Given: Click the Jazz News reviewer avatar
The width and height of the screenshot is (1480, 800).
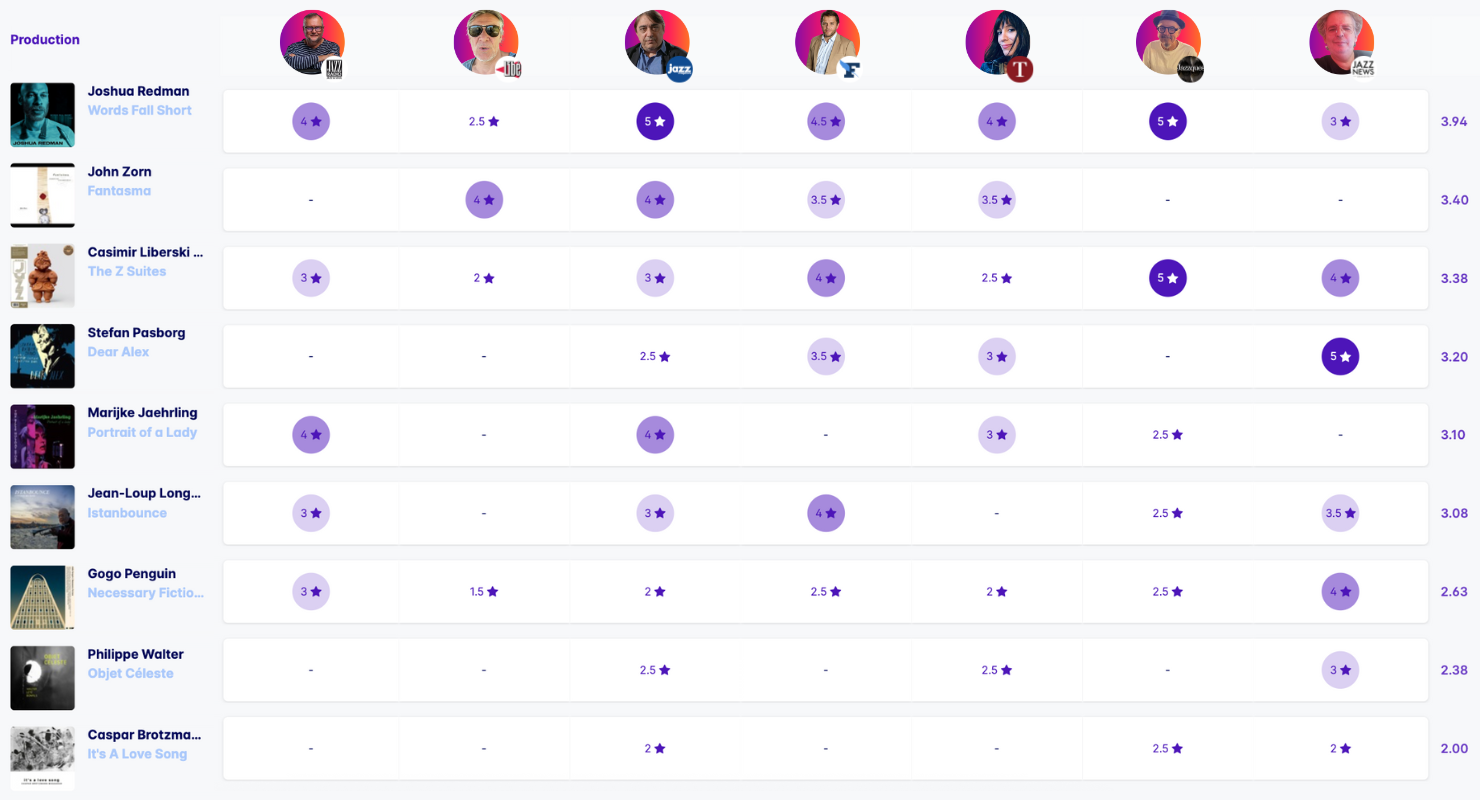Looking at the screenshot, I should [1340, 43].
